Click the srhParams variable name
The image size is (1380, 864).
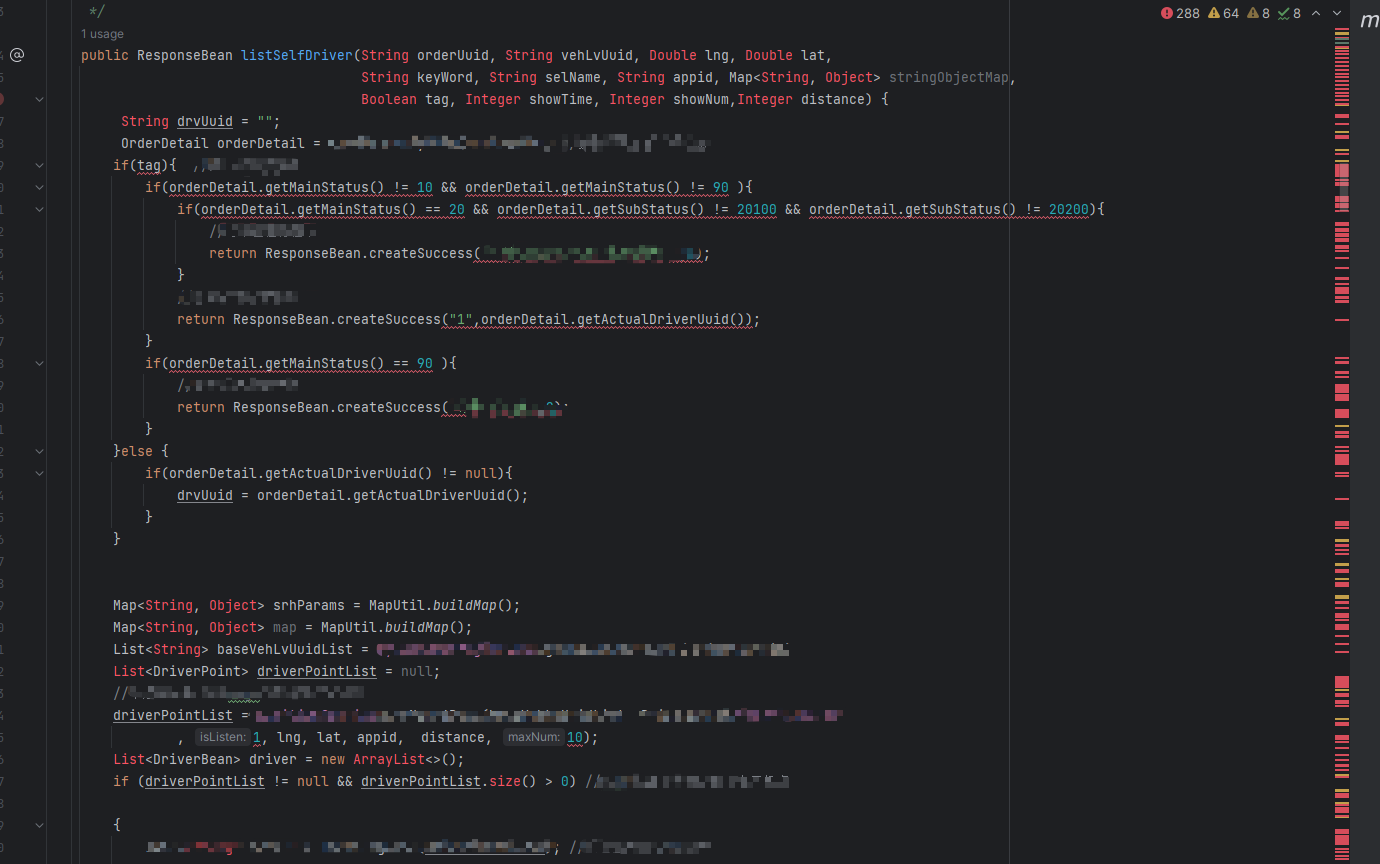click(x=309, y=605)
